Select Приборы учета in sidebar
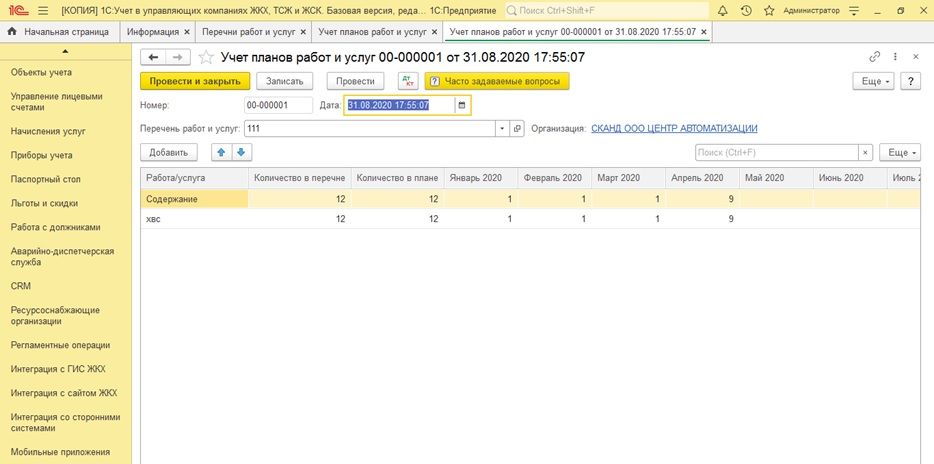Image resolution: width=934 pixels, height=464 pixels. (41, 155)
